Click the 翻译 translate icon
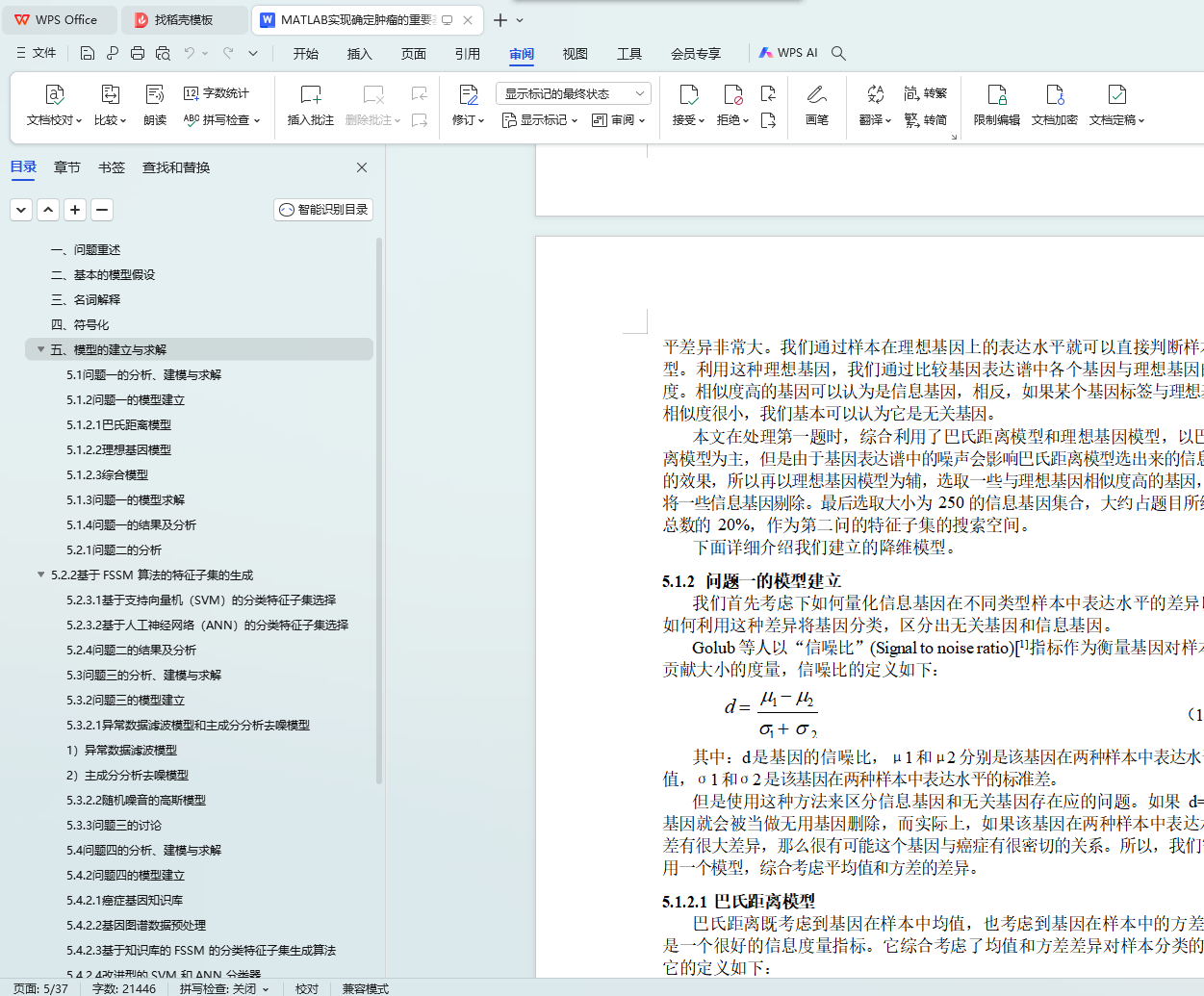This screenshot has width=1204, height=996. [x=875, y=94]
